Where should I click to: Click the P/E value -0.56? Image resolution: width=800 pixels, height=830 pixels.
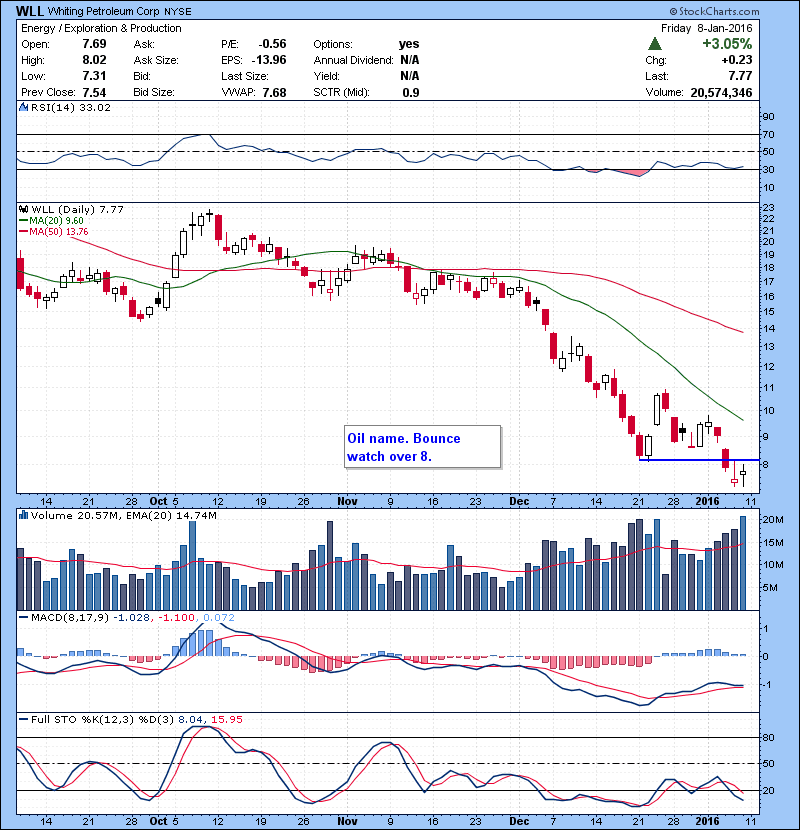tap(273, 44)
